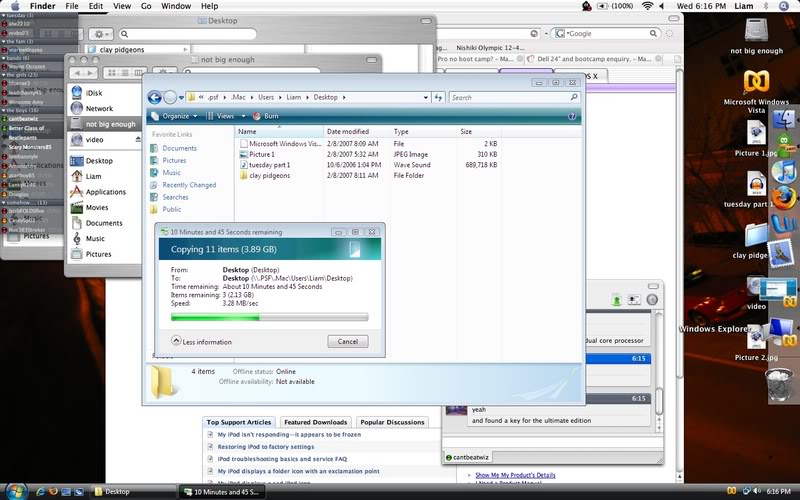Open Documents in the Finder sidebar
800x500 pixels.
point(104,223)
